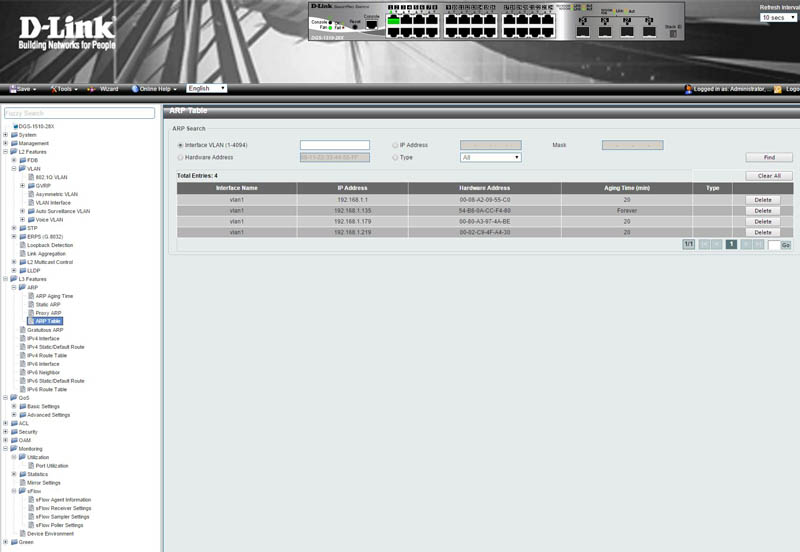Screen dimensions: 800x552
Task: Click the green active port on switch panel
Action: (x=393, y=20)
